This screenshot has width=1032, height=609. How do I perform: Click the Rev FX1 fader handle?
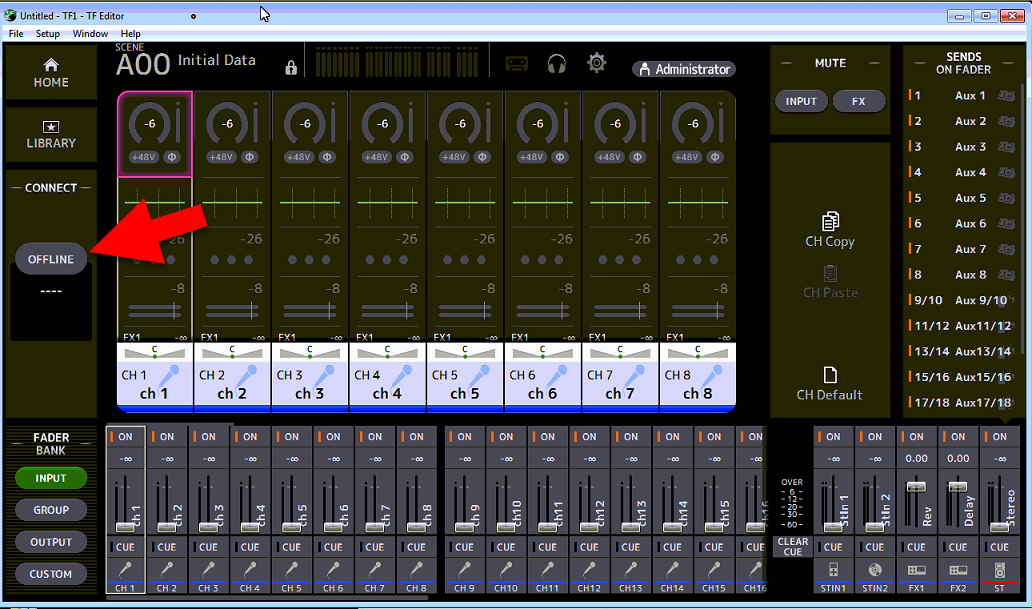pyautogui.click(x=916, y=486)
